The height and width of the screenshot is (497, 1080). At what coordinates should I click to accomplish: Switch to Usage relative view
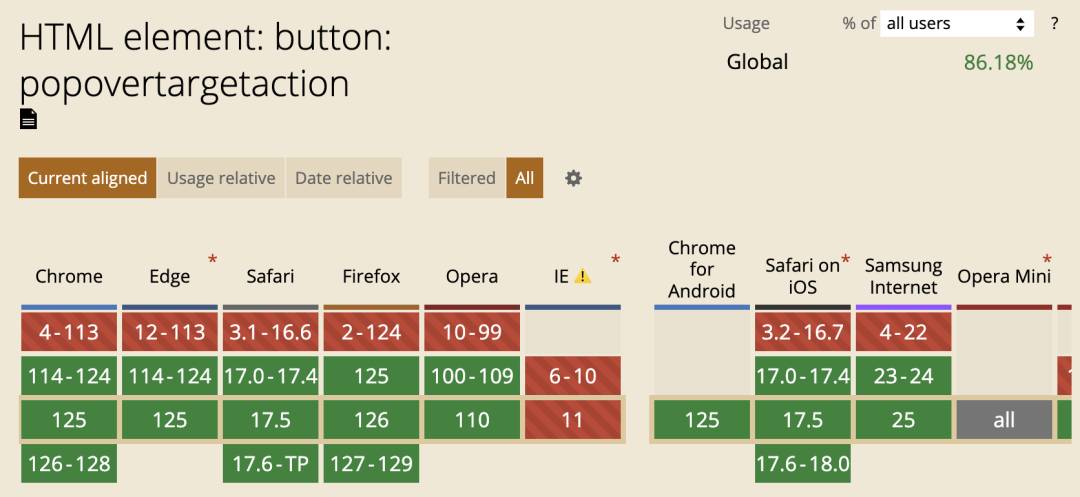tap(221, 178)
